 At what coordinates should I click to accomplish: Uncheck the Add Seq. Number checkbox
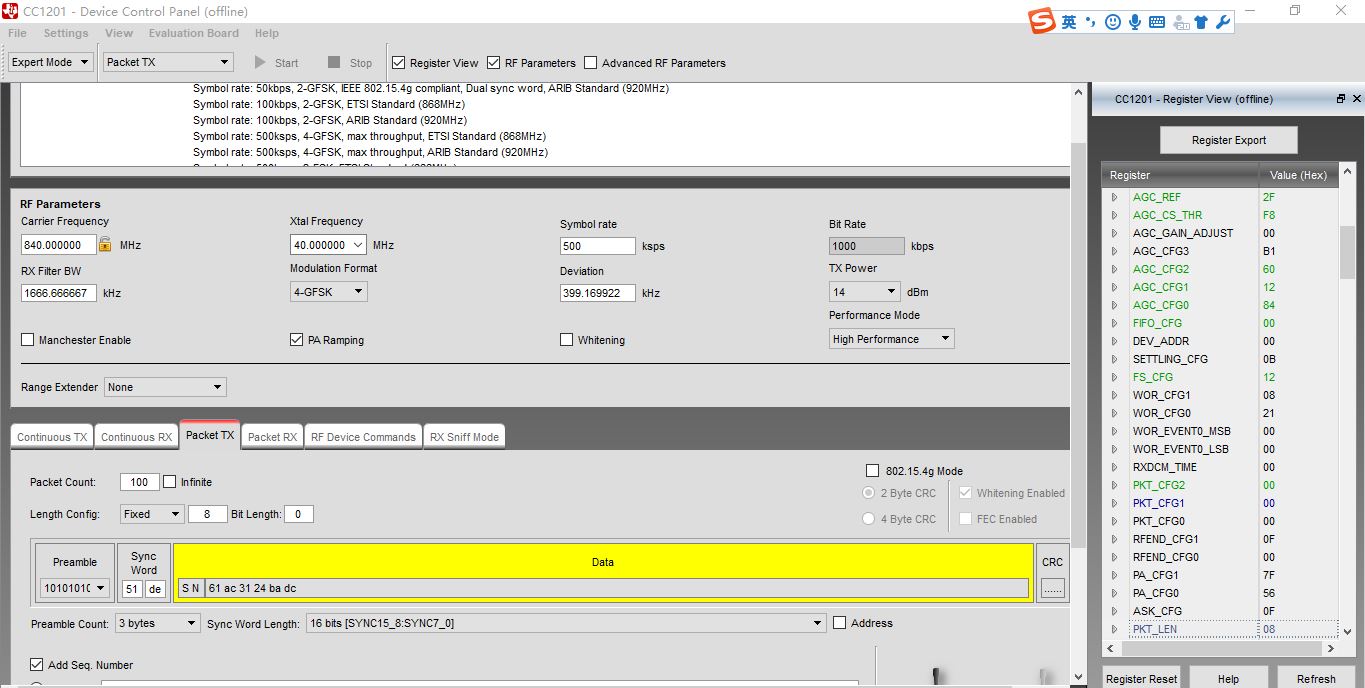(x=37, y=665)
